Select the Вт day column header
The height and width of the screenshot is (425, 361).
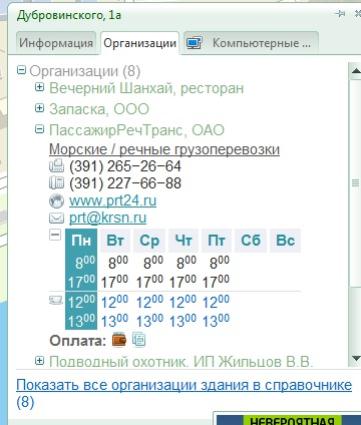tap(115, 240)
